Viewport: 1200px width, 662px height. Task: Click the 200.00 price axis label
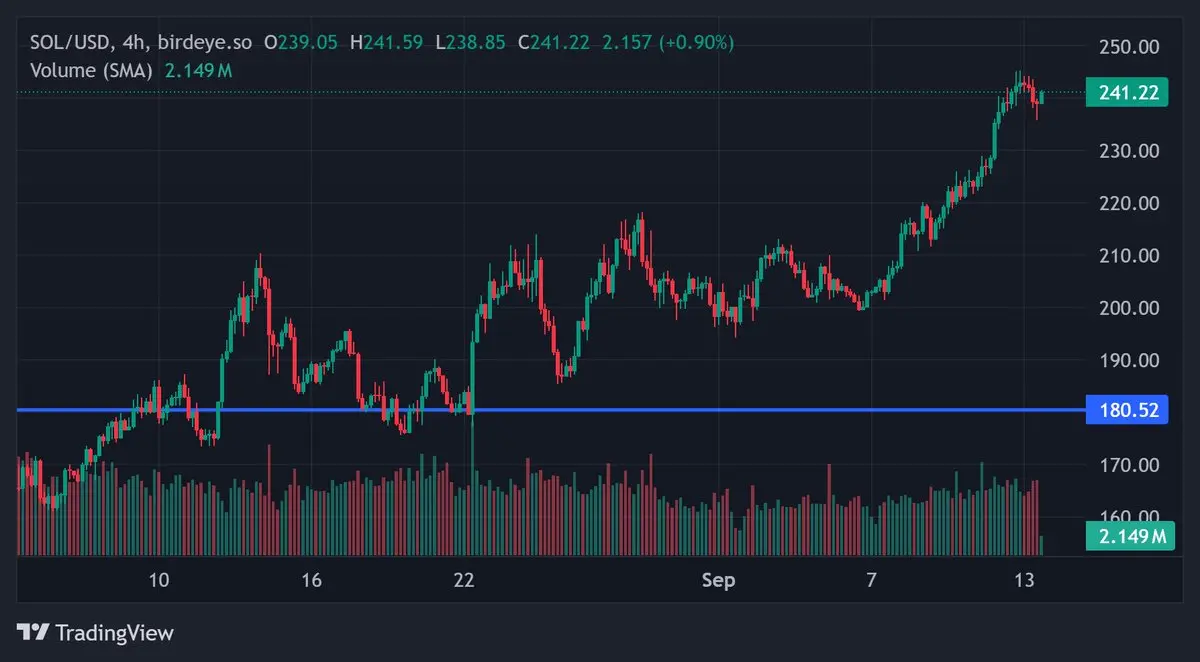pos(1128,308)
